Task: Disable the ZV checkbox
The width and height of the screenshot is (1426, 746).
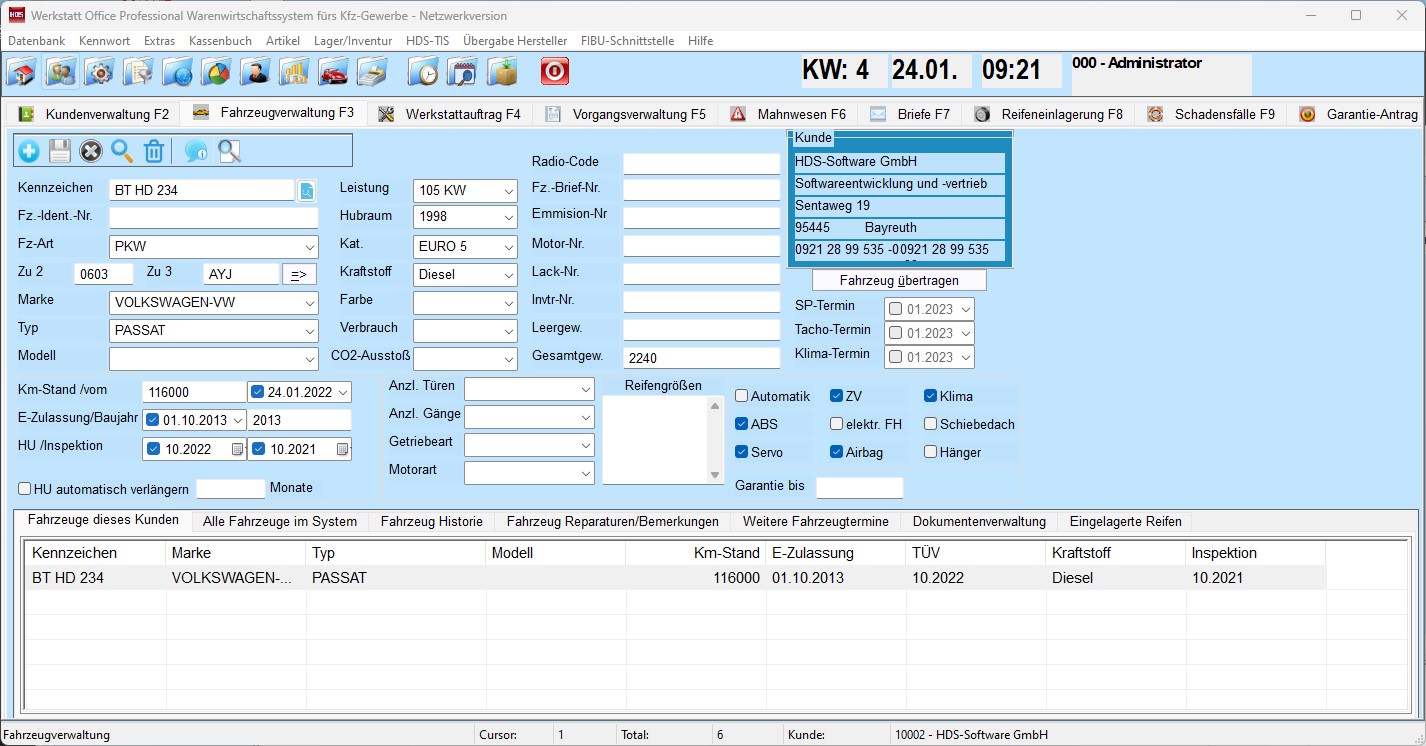Action: 835,396
